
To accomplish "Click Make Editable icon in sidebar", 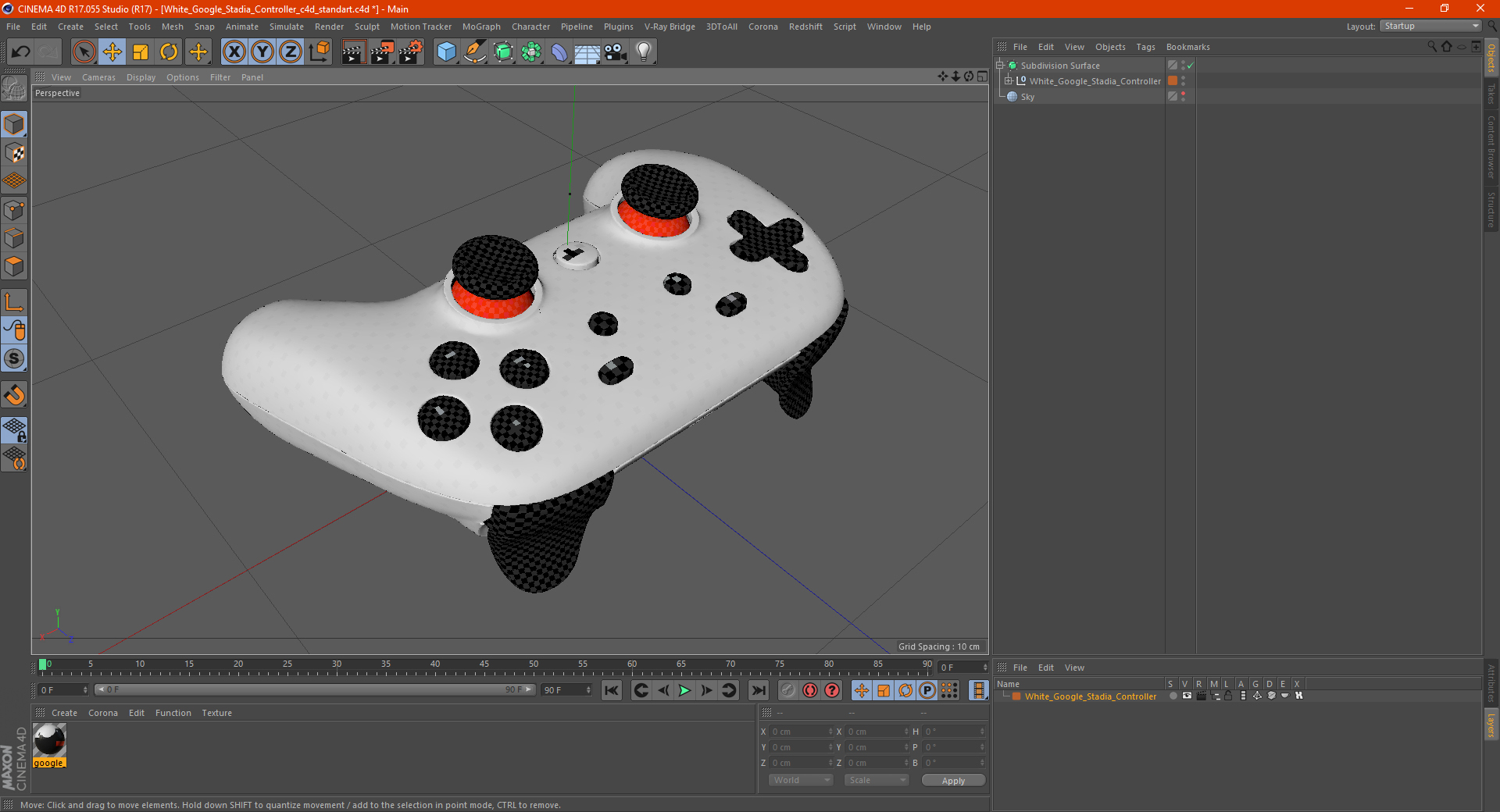I will pyautogui.click(x=14, y=88).
